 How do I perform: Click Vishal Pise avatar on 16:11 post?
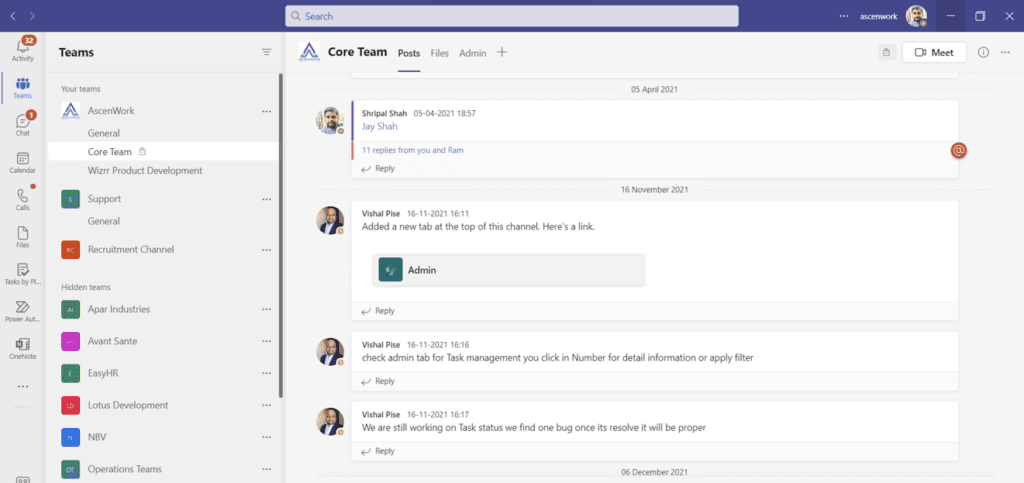[330, 221]
